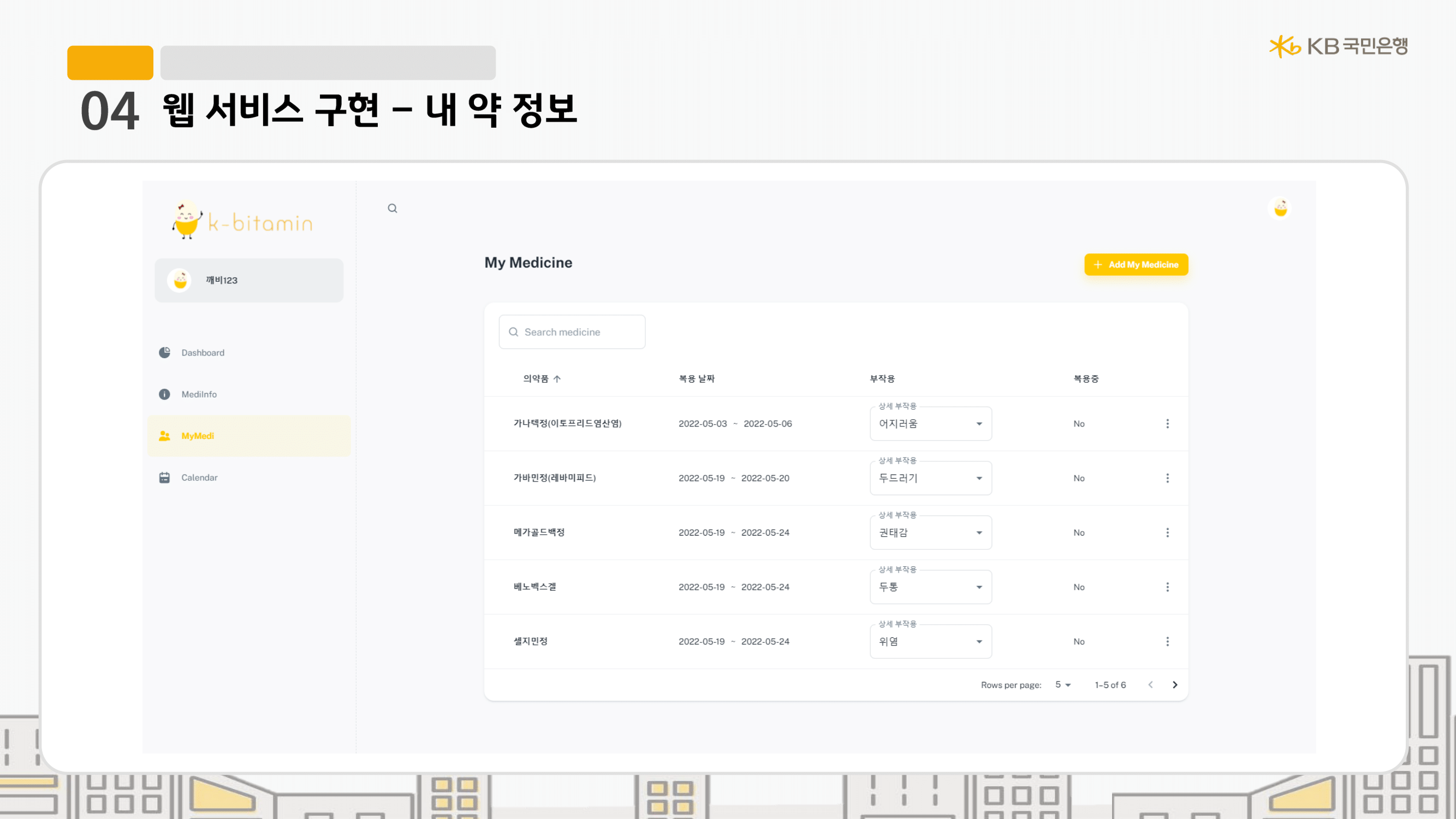Viewport: 1456px width, 819px height.
Task: Open Calendar in the sidebar
Action: (x=199, y=478)
